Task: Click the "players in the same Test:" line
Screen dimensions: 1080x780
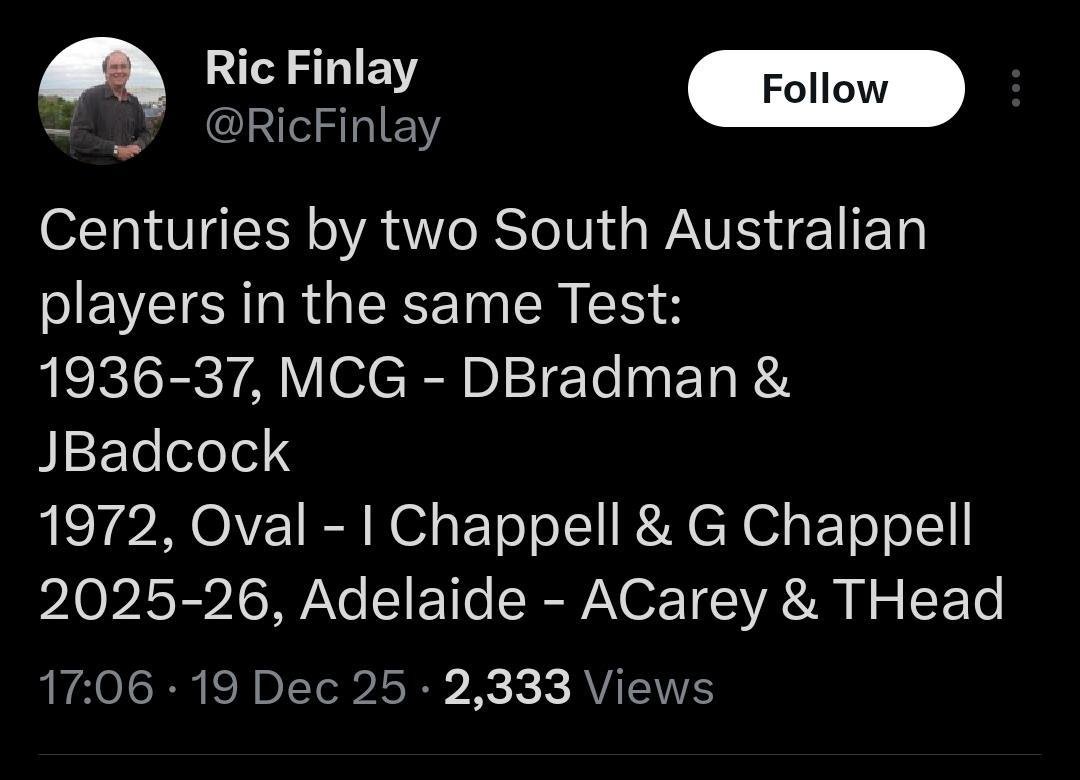Action: tap(360, 303)
